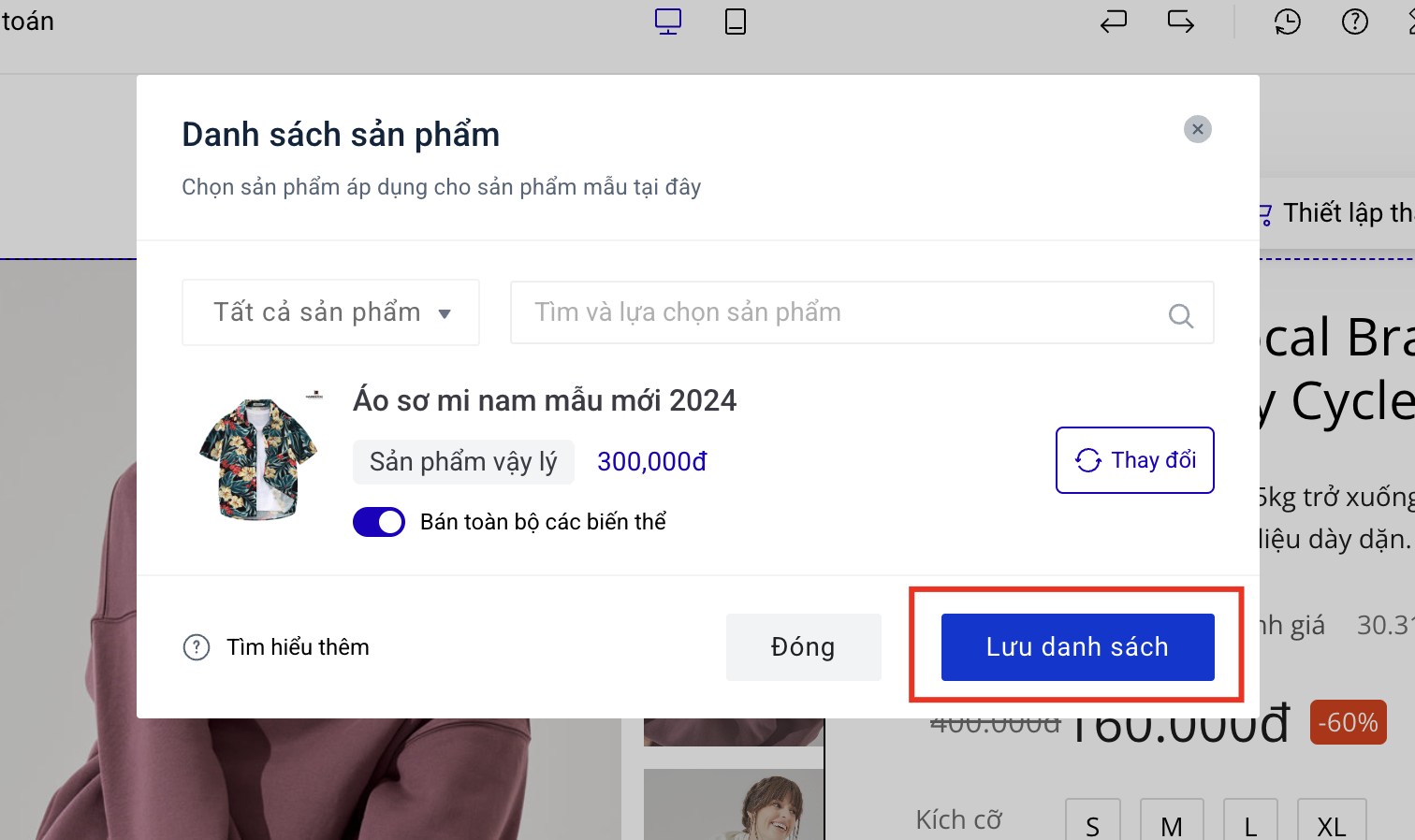Screen dimensions: 1415x840
Task: Open version history clock icon
Action: point(1288,22)
